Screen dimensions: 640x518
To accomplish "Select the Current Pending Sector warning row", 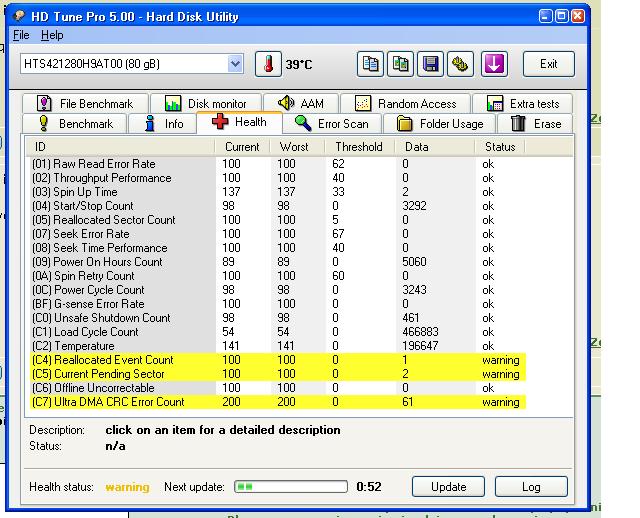I will coord(278,374).
